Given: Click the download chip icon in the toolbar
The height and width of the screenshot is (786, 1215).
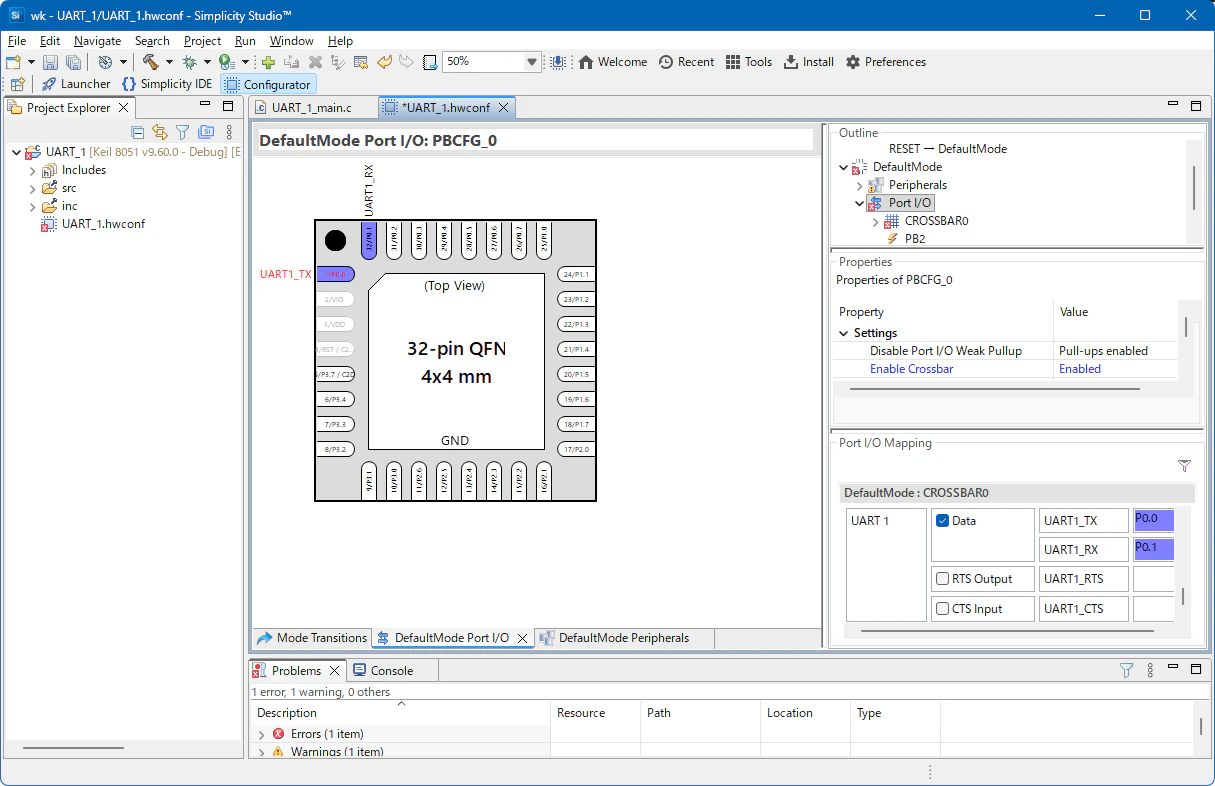Looking at the screenshot, I should tap(558, 62).
